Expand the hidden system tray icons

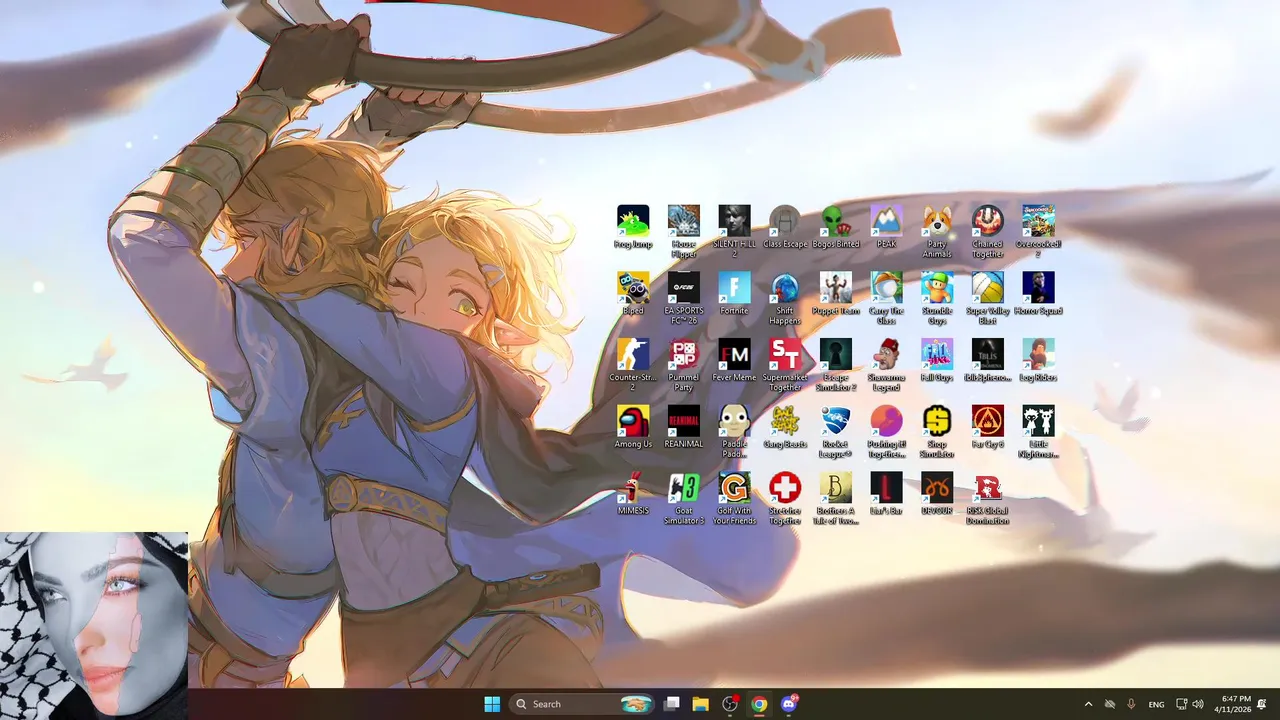point(1088,704)
